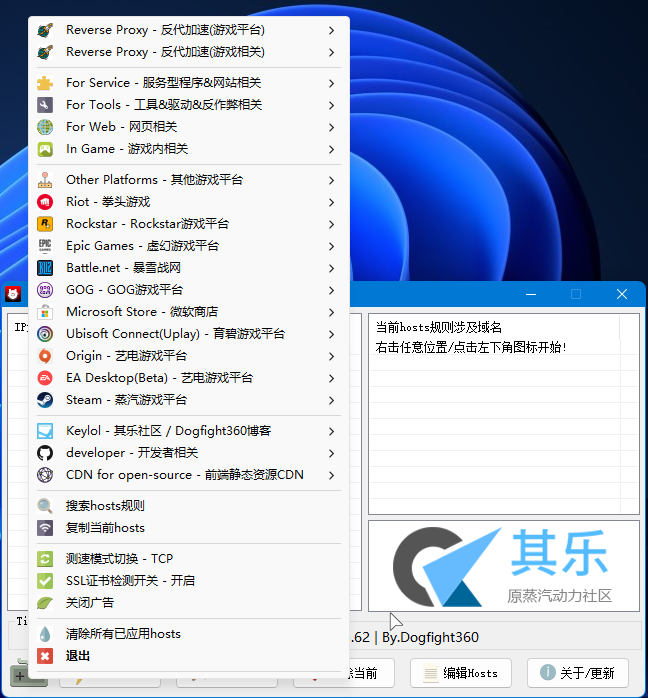648x698 pixels.
Task: Click the red X icon beside 退出
Action: tap(45, 656)
